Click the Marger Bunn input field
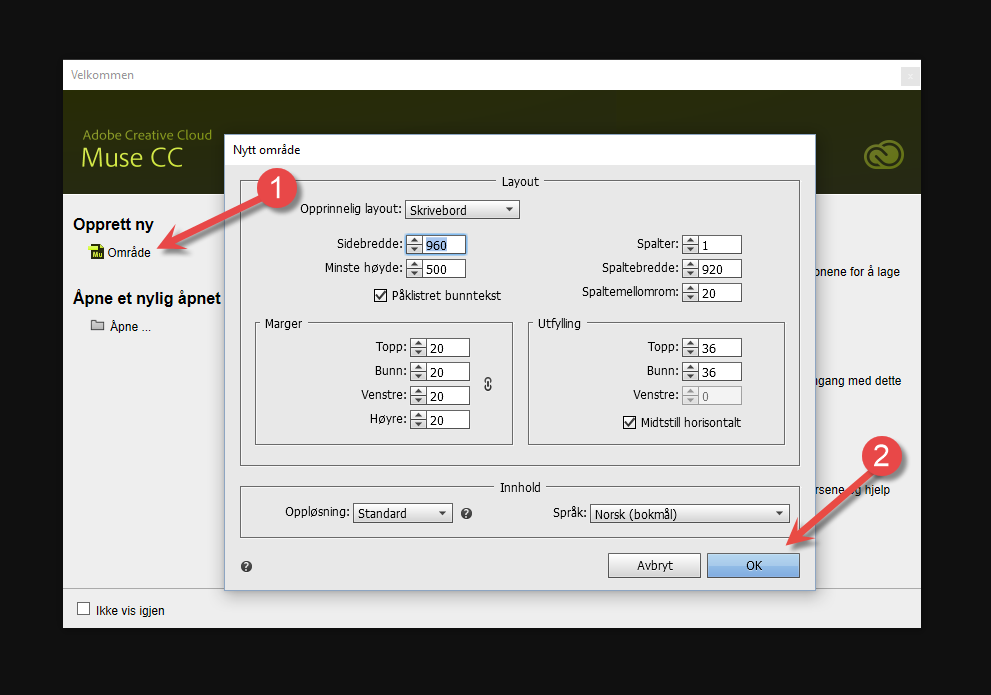Screen dimensions: 991x695 click(448, 372)
